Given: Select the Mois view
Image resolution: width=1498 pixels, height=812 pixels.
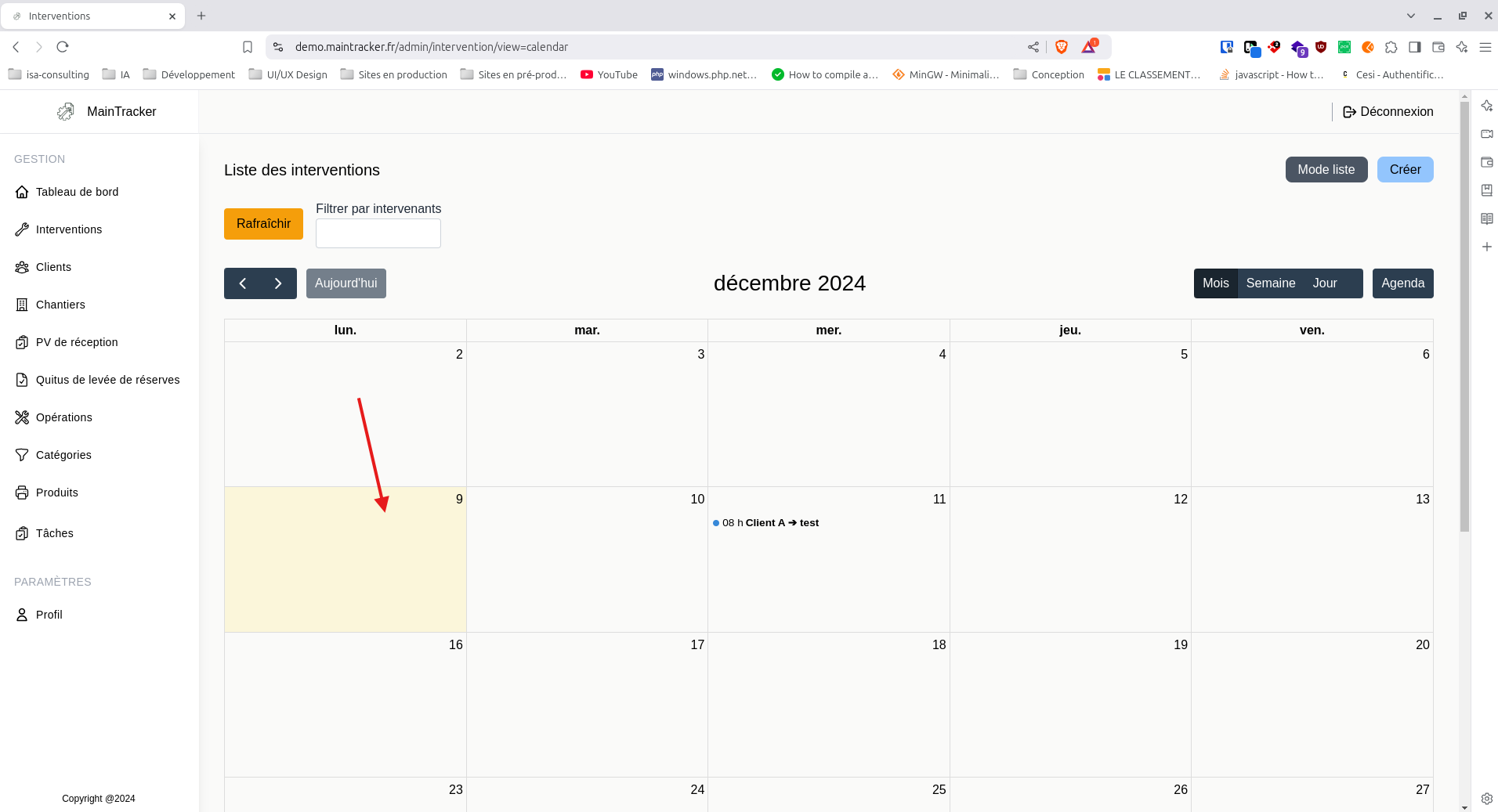Looking at the screenshot, I should pyautogui.click(x=1215, y=283).
